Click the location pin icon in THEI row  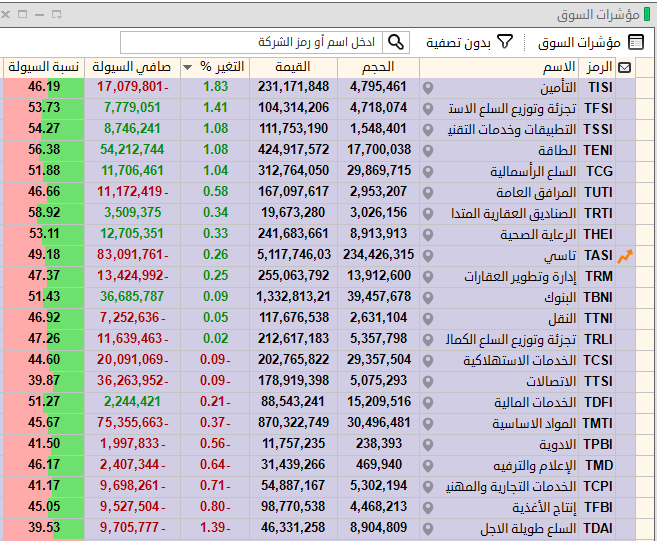pos(427,235)
